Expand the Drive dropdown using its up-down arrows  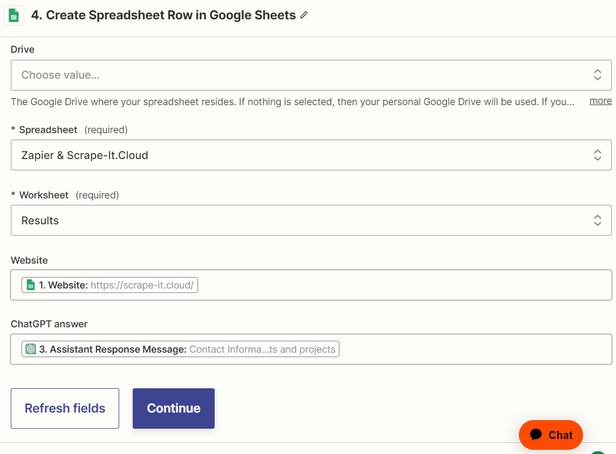pyautogui.click(x=597, y=75)
